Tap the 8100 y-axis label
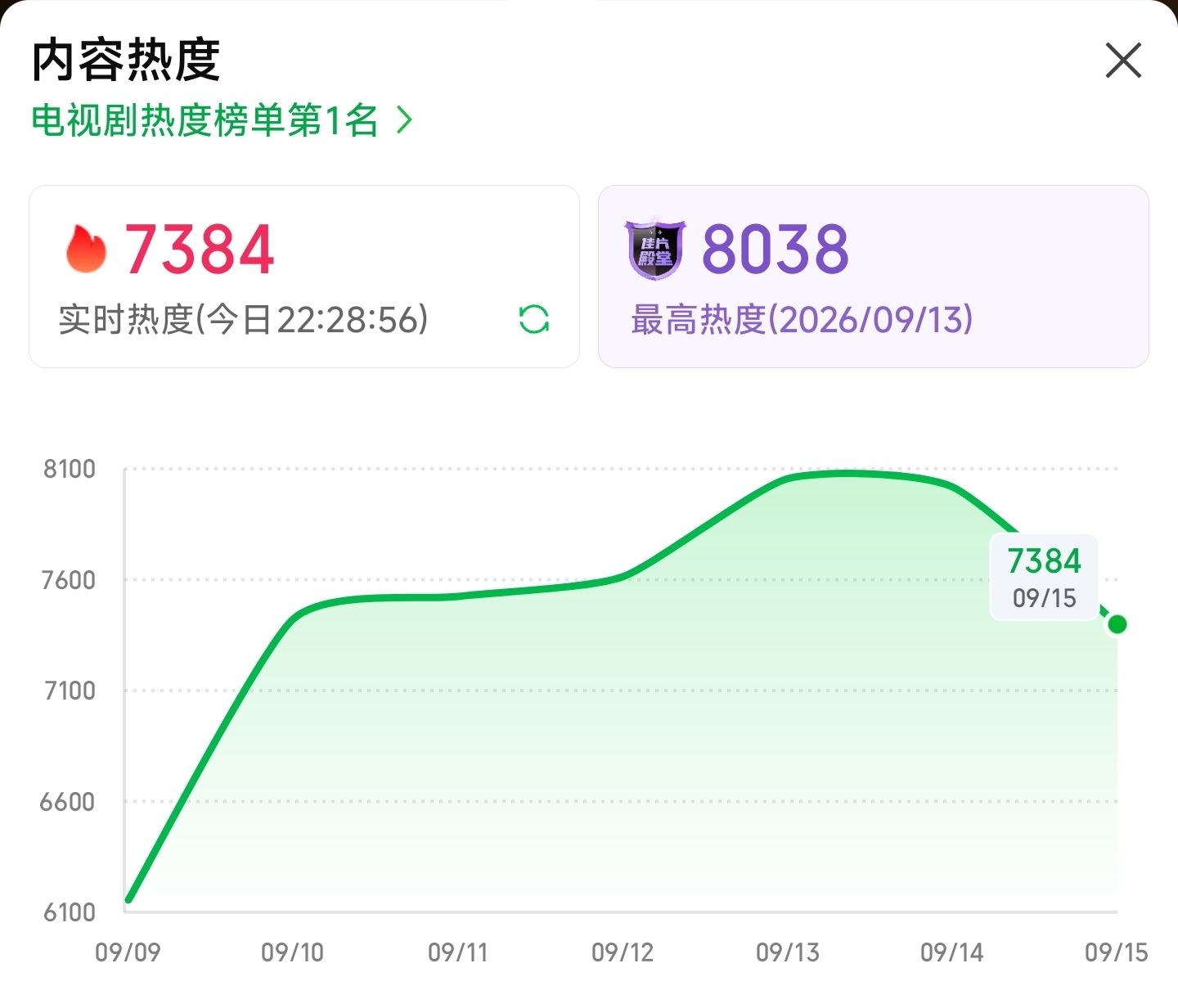 click(70, 470)
